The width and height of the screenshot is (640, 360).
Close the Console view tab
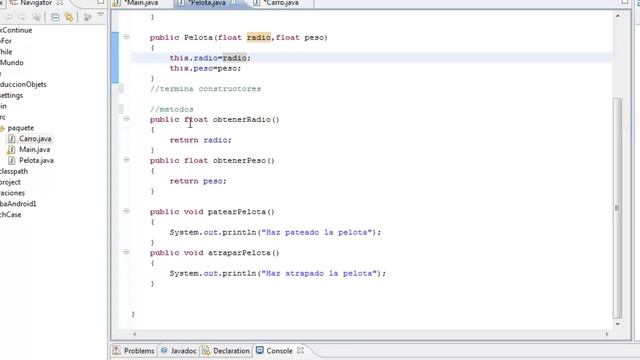click(x=300, y=351)
